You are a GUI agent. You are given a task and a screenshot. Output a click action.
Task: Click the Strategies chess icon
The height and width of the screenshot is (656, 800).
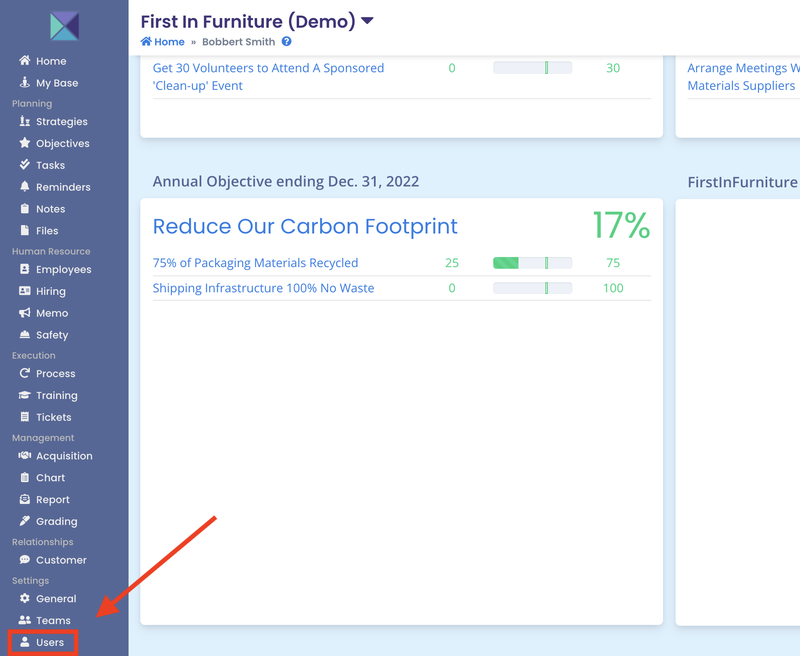pos(25,122)
